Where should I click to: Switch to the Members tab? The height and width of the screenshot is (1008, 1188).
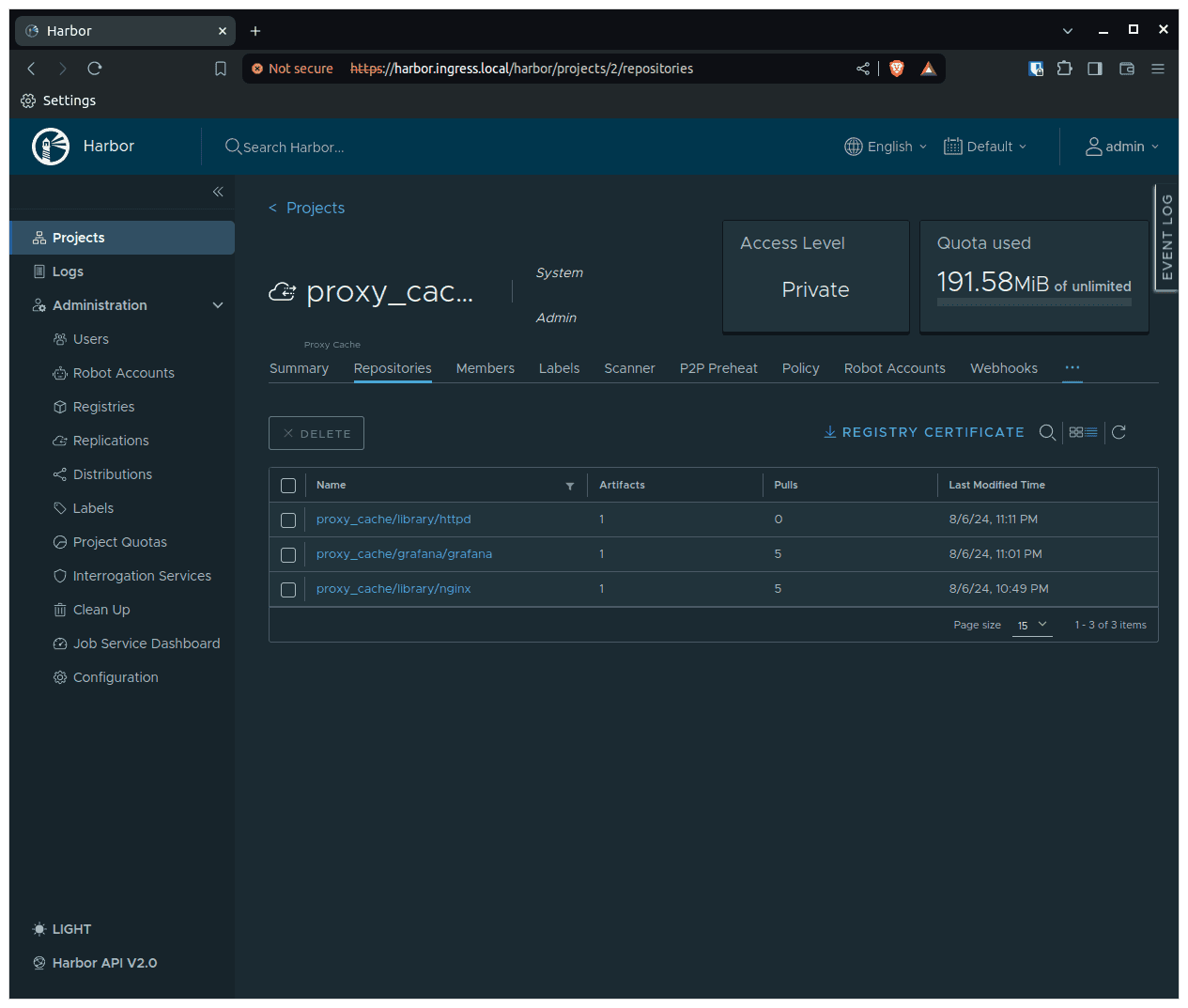click(486, 368)
